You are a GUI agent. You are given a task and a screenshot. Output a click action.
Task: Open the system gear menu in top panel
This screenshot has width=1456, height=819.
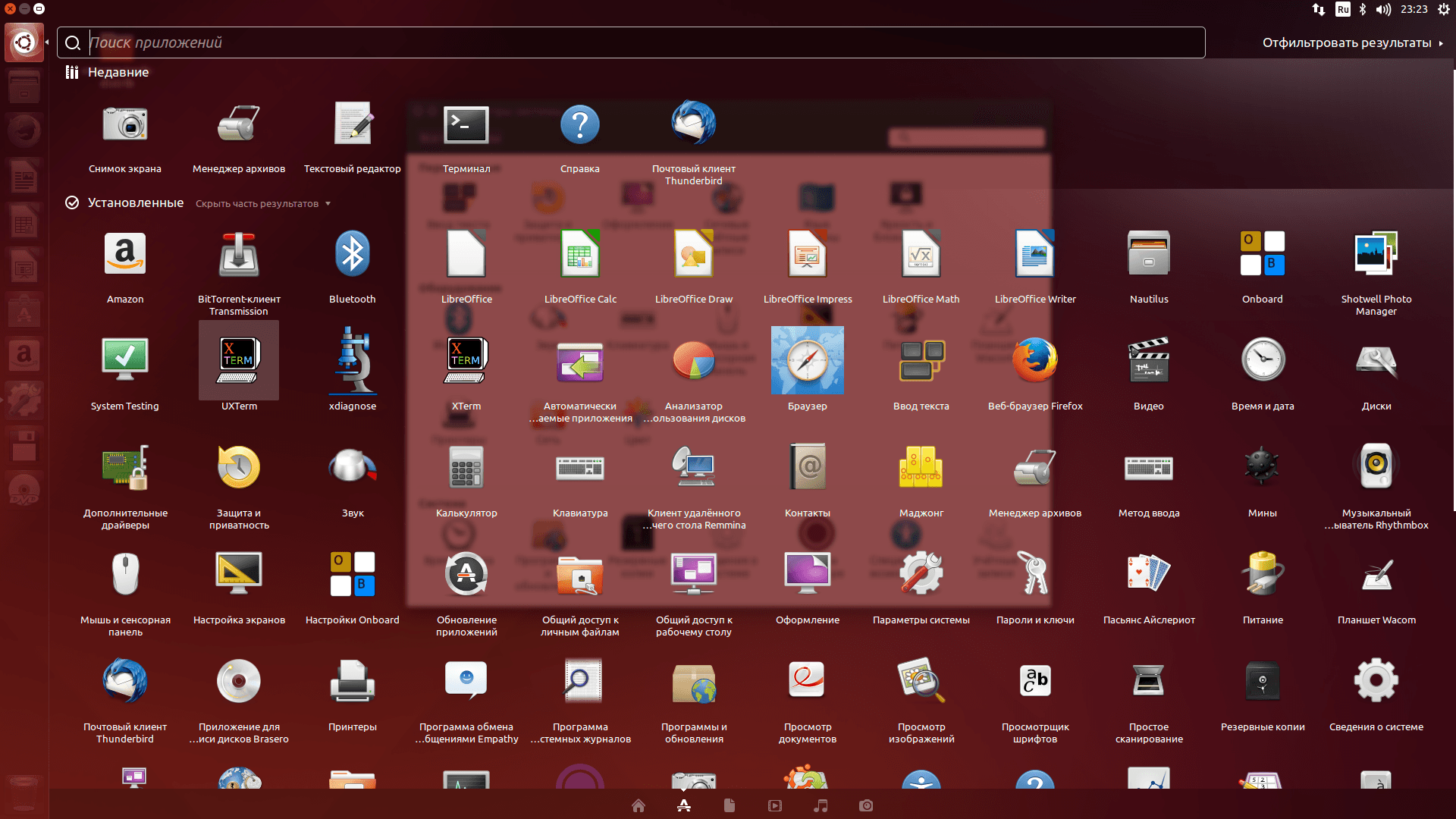point(1444,9)
